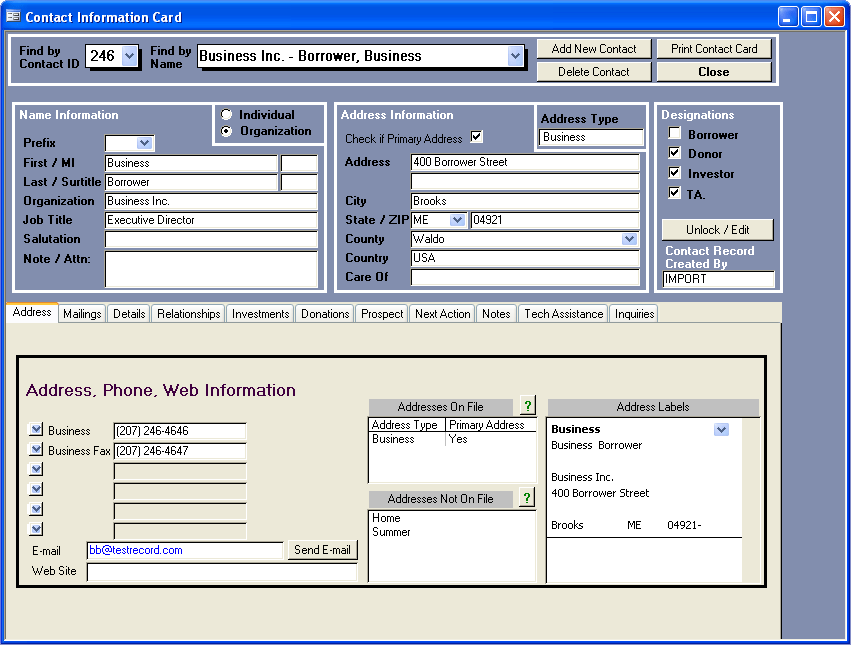Open the Prefix dropdown
This screenshot has height=645, width=851.
(145, 143)
